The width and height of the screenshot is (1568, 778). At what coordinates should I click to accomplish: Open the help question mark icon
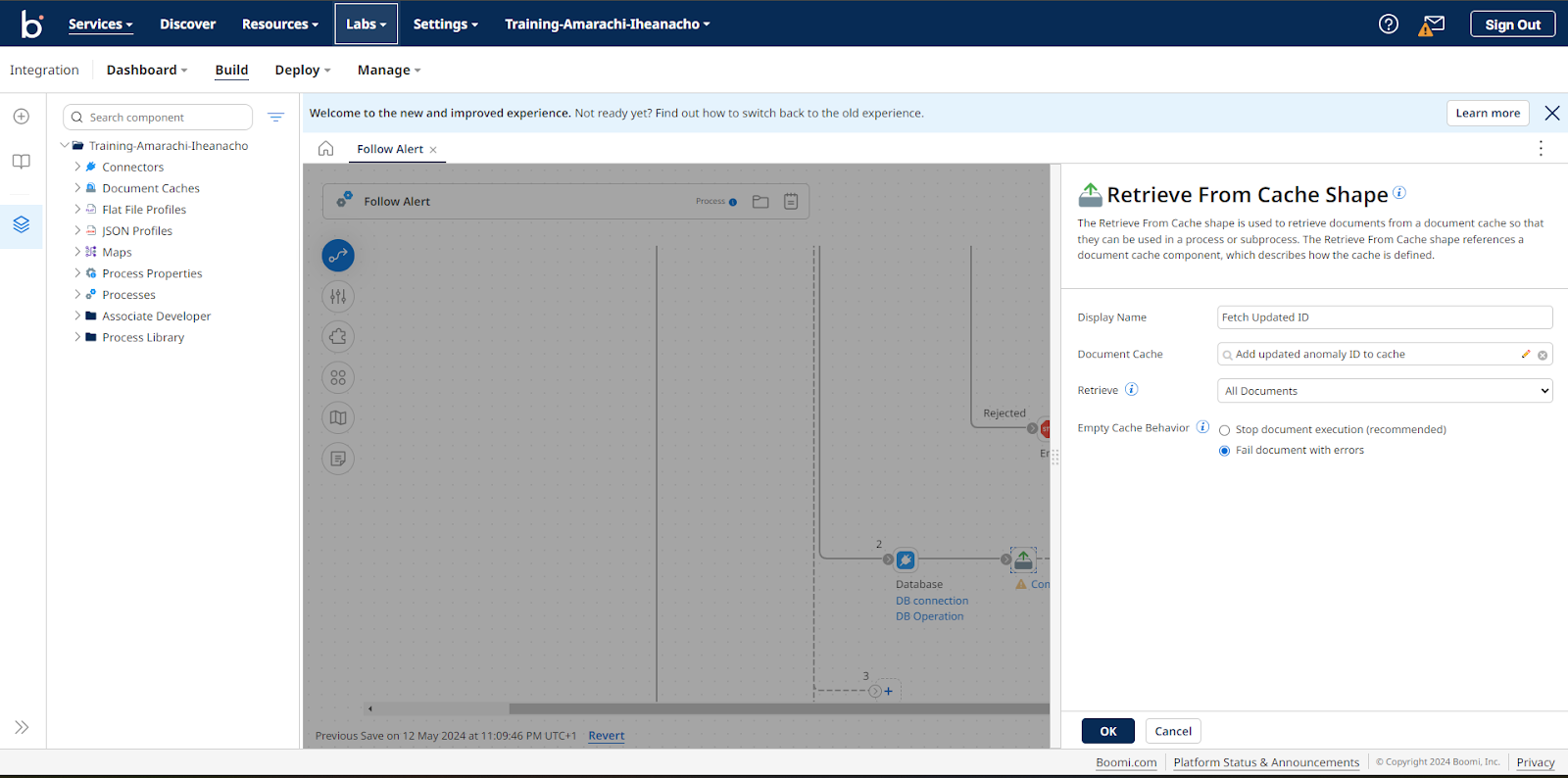(1389, 24)
